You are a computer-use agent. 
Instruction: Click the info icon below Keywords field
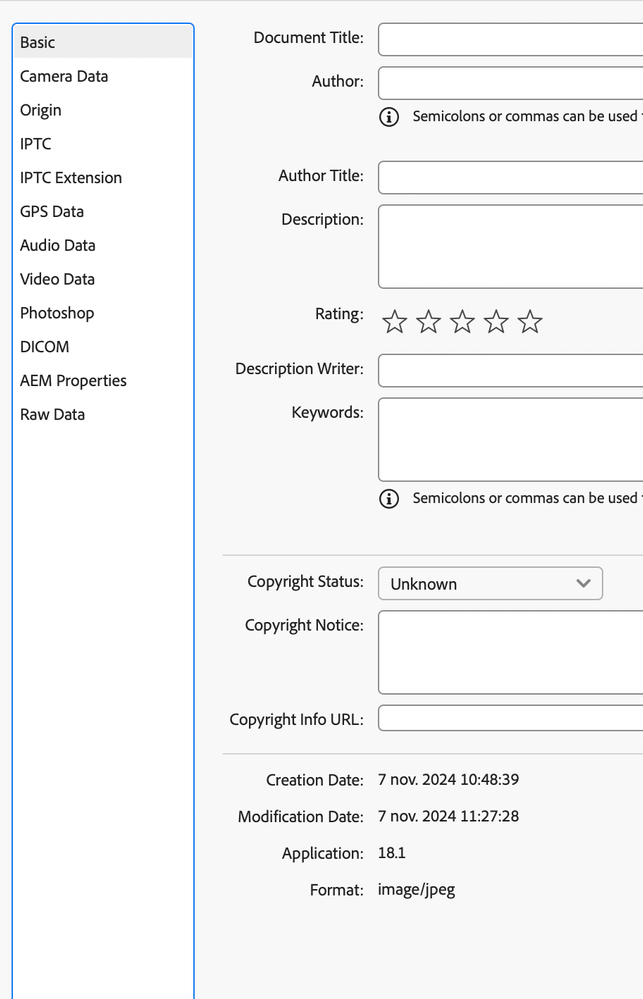coord(389,498)
